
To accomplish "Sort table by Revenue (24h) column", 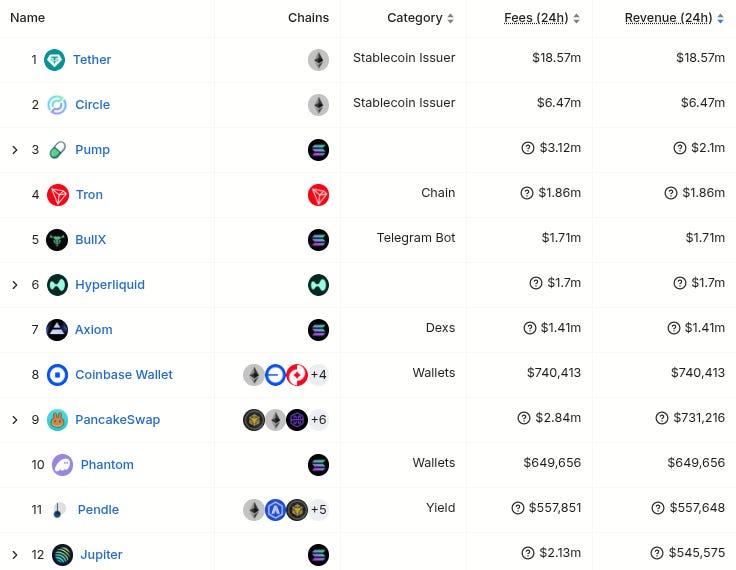I will click(x=674, y=18).
